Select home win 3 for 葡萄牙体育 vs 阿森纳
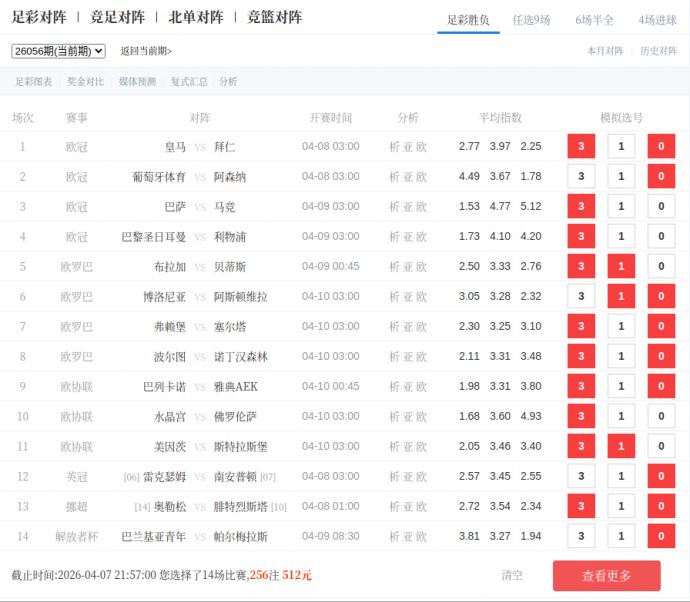The image size is (690, 602). click(x=581, y=177)
